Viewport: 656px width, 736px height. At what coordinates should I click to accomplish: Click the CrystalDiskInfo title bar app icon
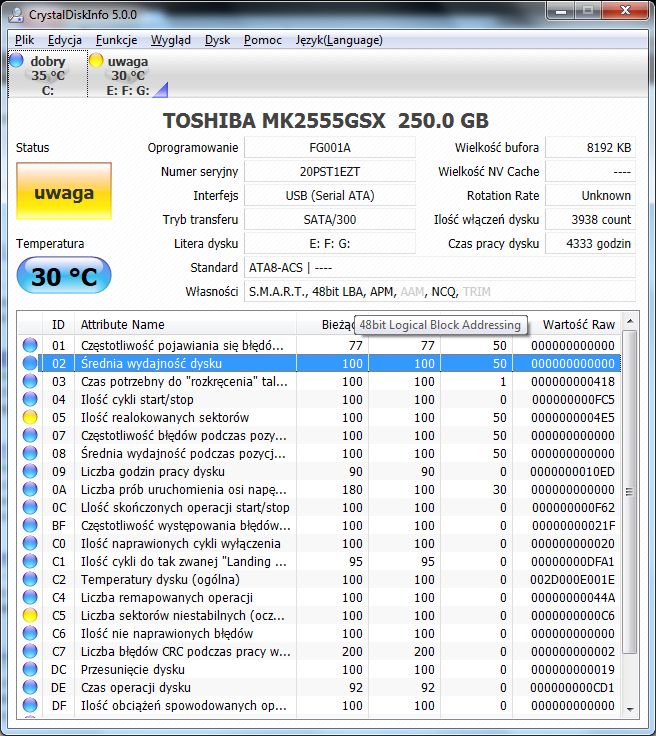[16, 15]
